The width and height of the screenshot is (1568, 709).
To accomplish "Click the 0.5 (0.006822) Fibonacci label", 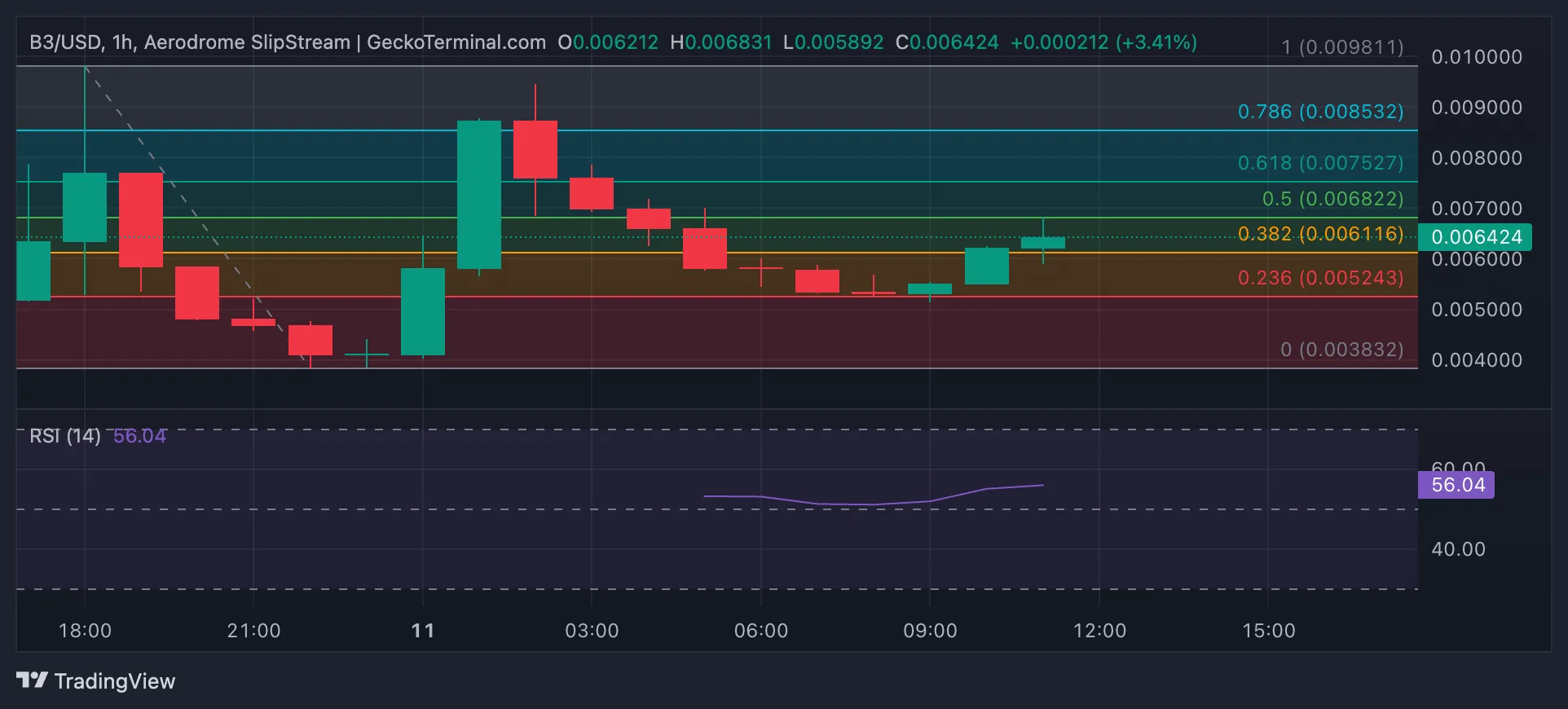I will [x=1332, y=199].
